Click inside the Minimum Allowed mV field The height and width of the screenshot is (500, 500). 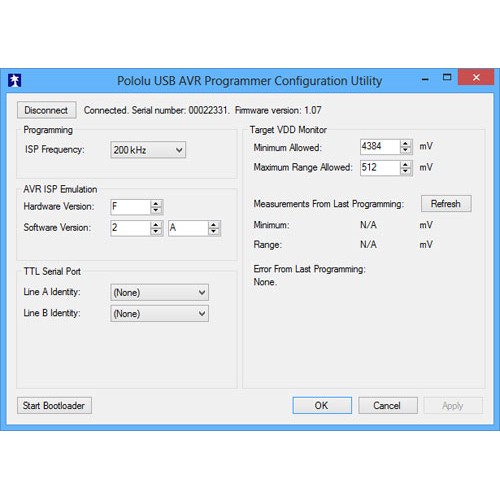point(380,147)
